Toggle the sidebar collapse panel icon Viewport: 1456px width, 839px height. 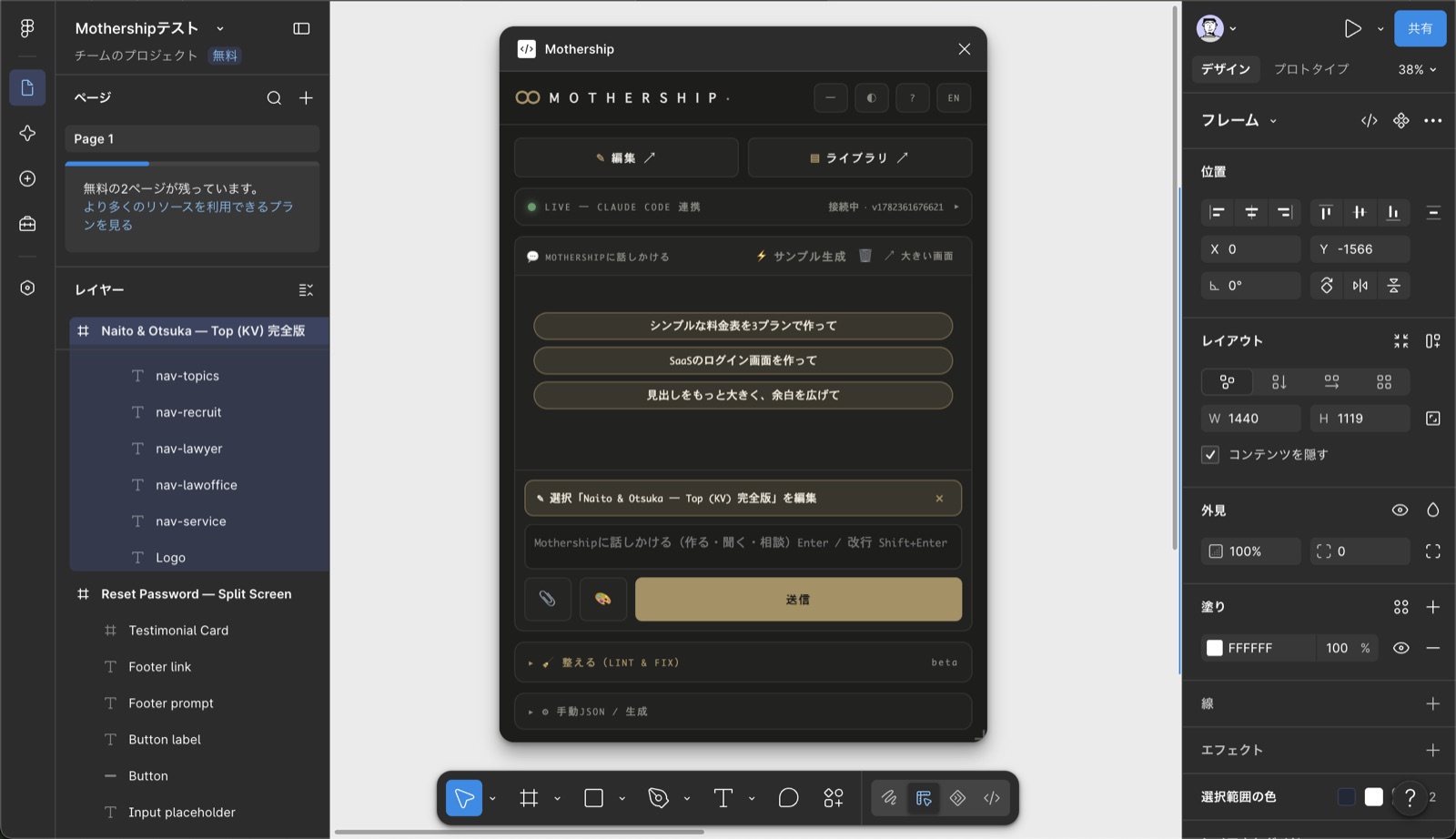tap(301, 28)
